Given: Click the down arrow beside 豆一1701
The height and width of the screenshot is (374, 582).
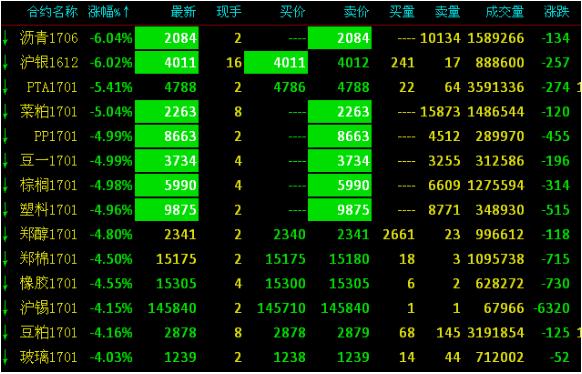Looking at the screenshot, I should (x=5, y=161).
